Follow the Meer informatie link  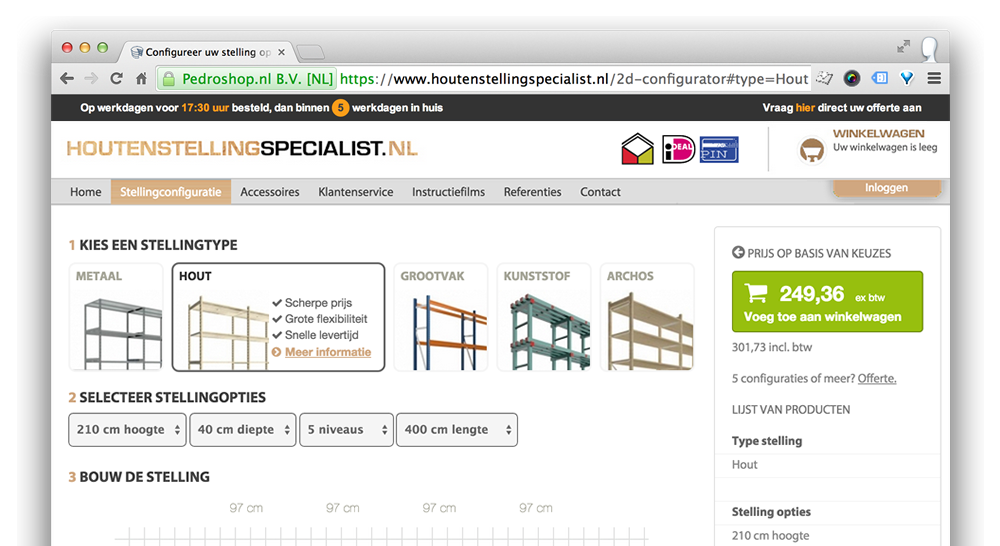328,352
